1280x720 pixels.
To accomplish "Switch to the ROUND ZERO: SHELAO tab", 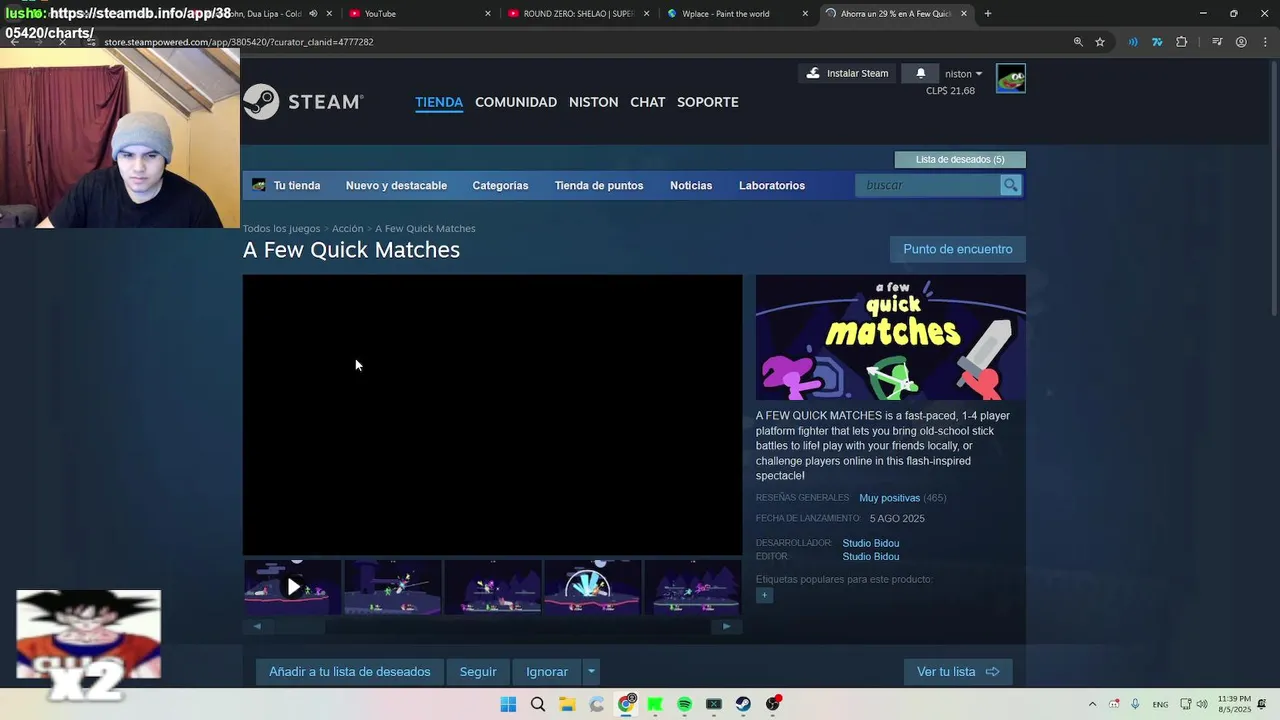I will coord(579,13).
